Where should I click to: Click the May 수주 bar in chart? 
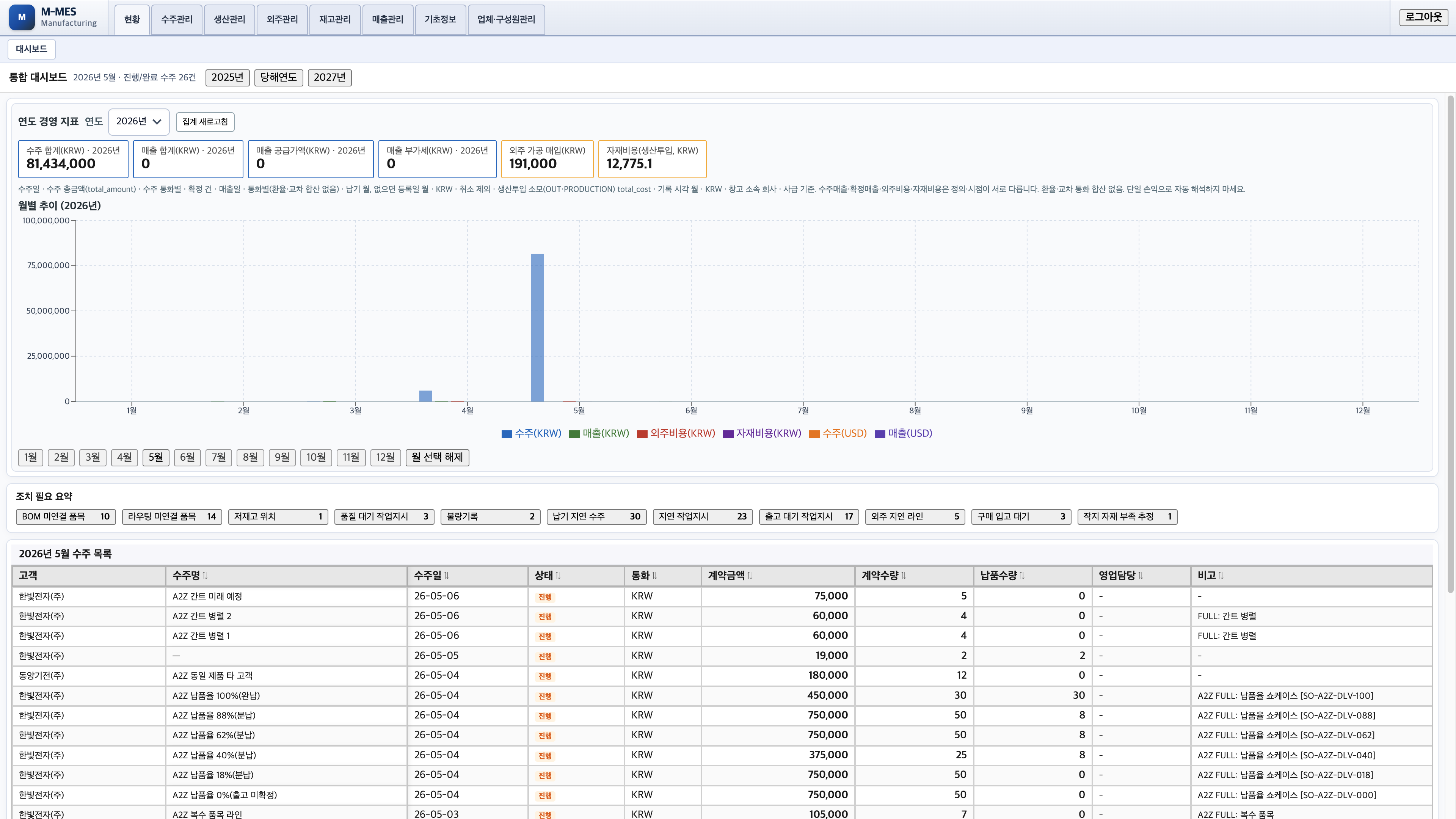point(538,328)
